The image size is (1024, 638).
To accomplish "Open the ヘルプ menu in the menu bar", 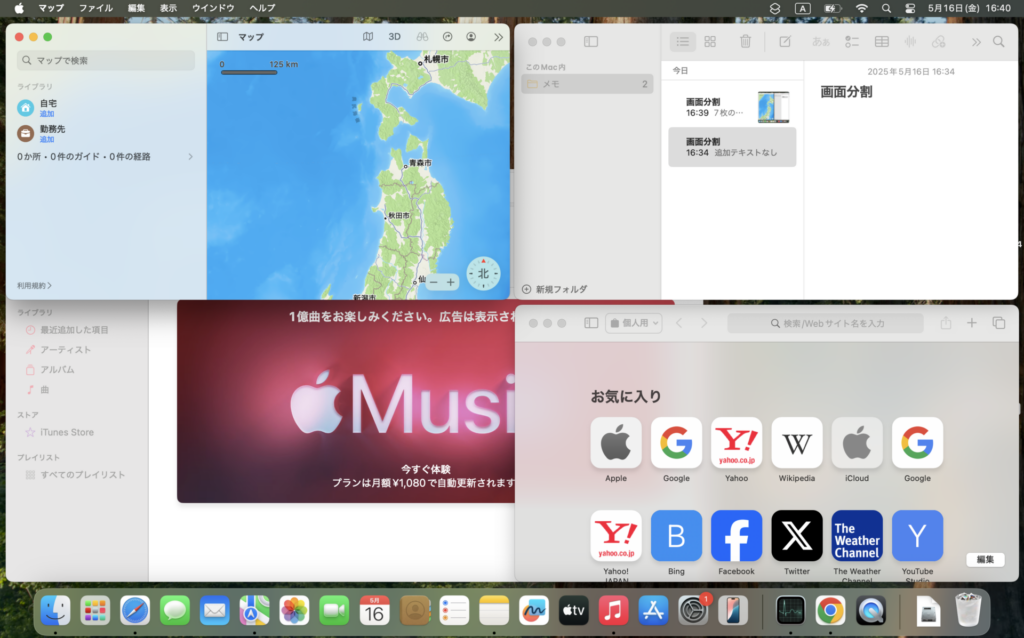I will pos(262,8).
